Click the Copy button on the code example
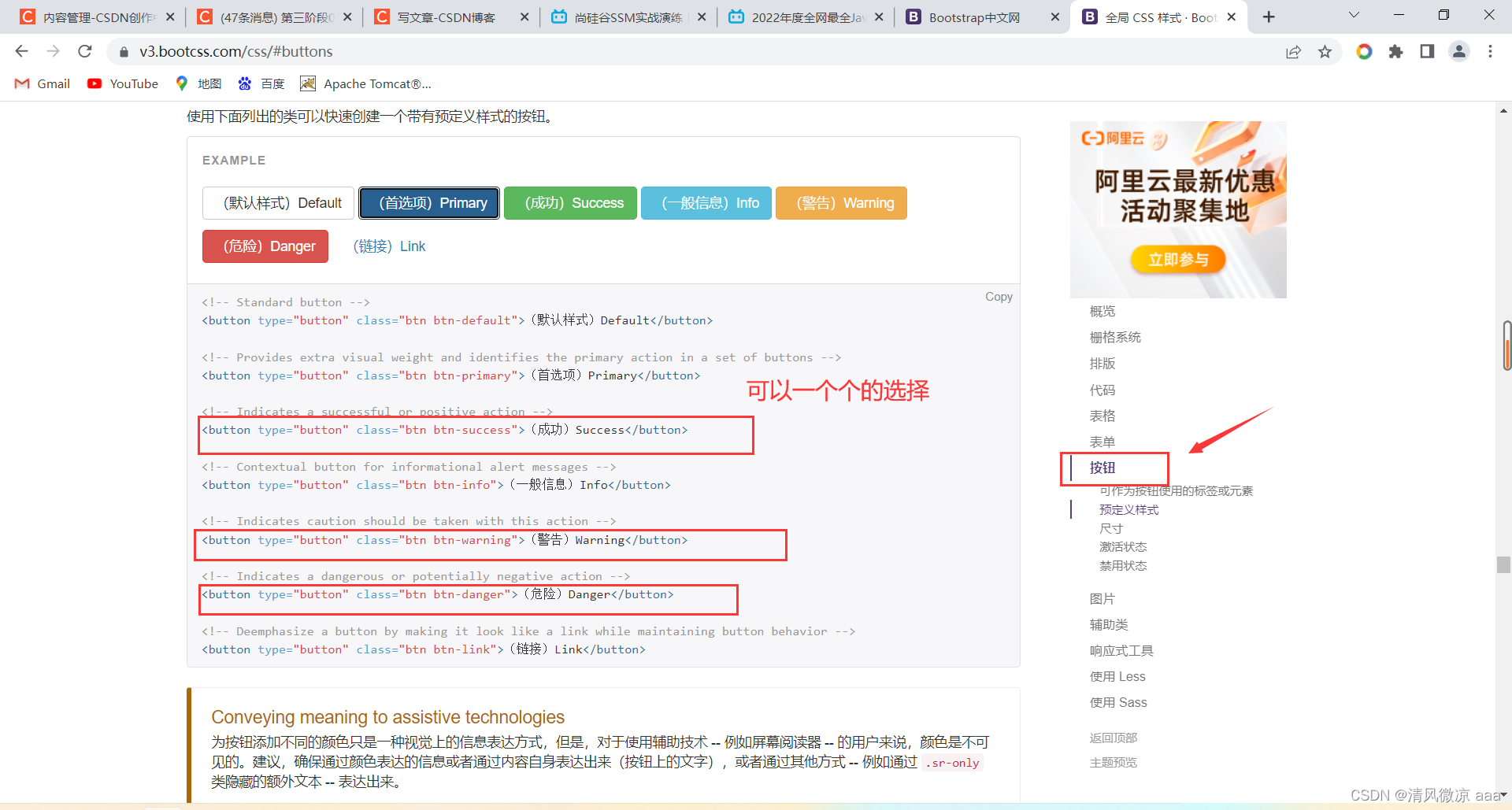 pyautogui.click(x=998, y=297)
